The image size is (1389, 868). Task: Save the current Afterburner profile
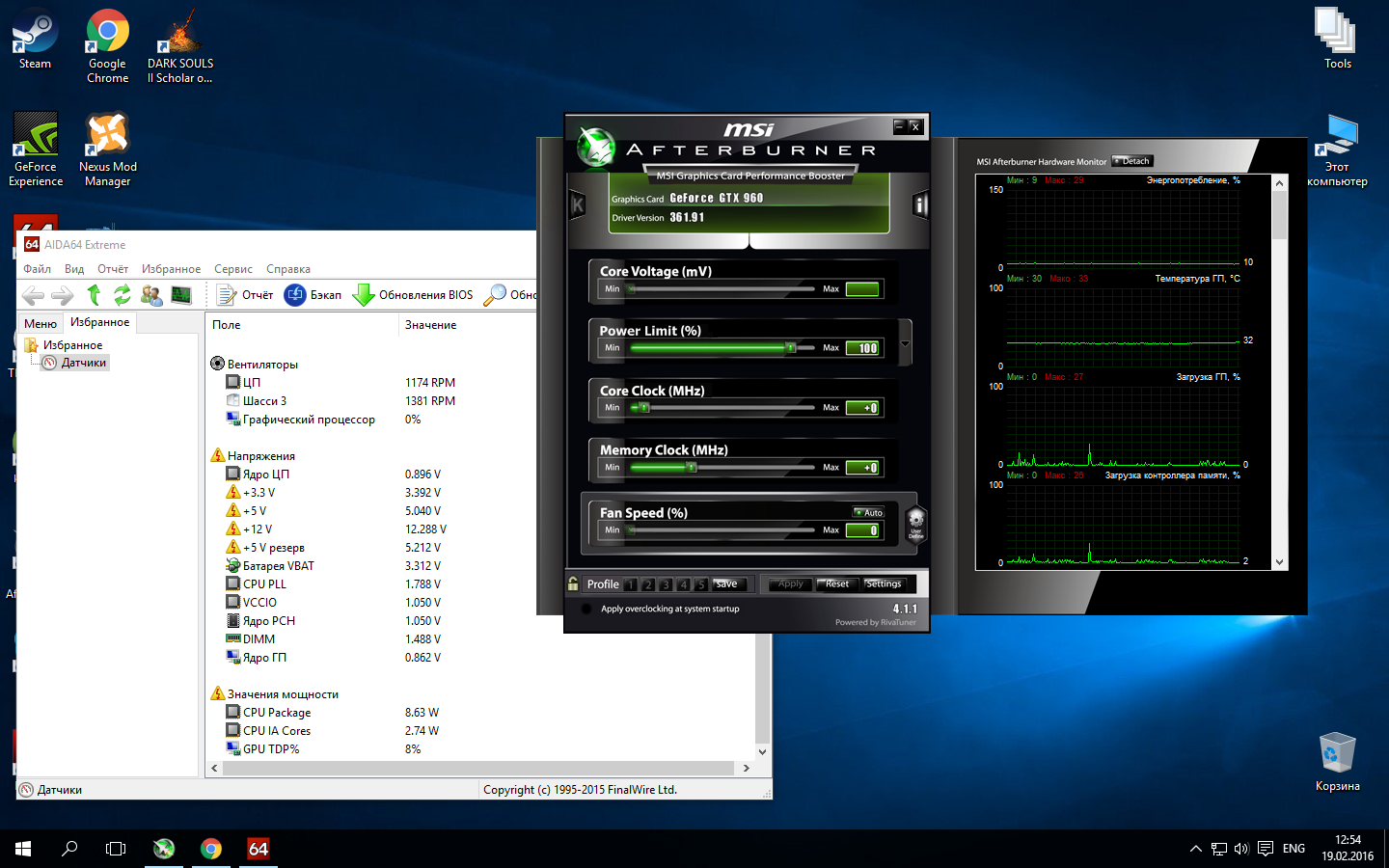click(727, 583)
